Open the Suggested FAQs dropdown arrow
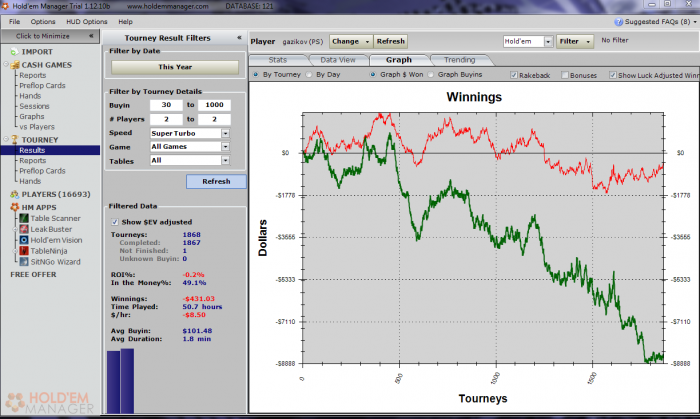 click(695, 22)
